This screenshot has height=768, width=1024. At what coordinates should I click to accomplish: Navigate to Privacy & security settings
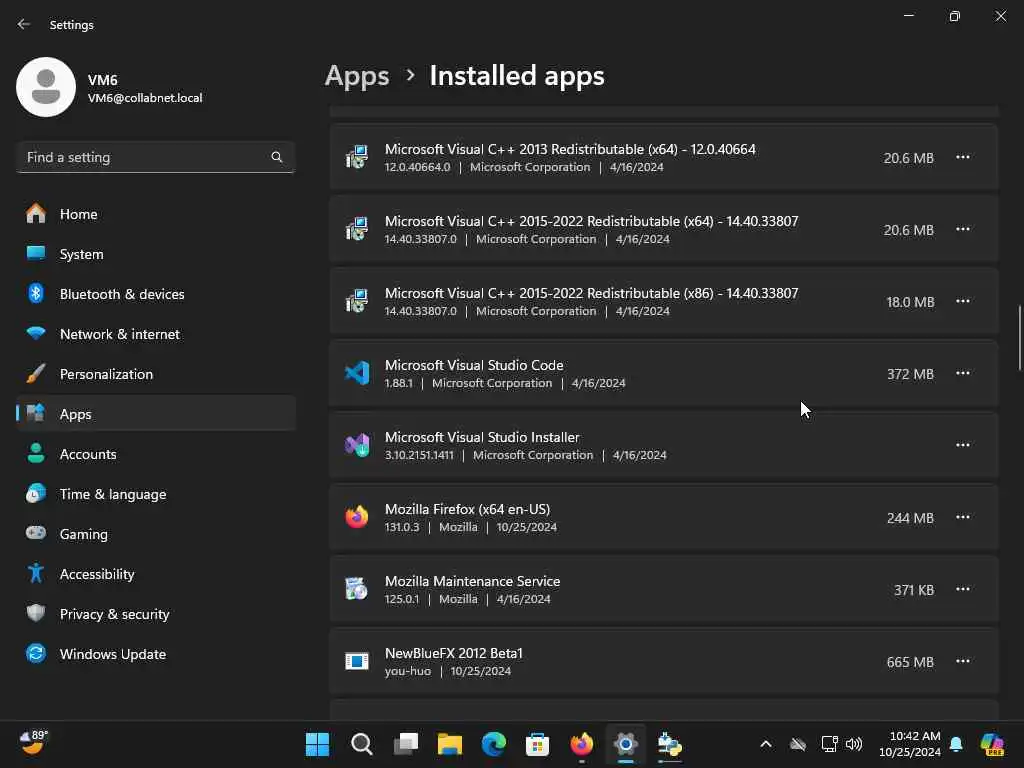tap(114, 614)
